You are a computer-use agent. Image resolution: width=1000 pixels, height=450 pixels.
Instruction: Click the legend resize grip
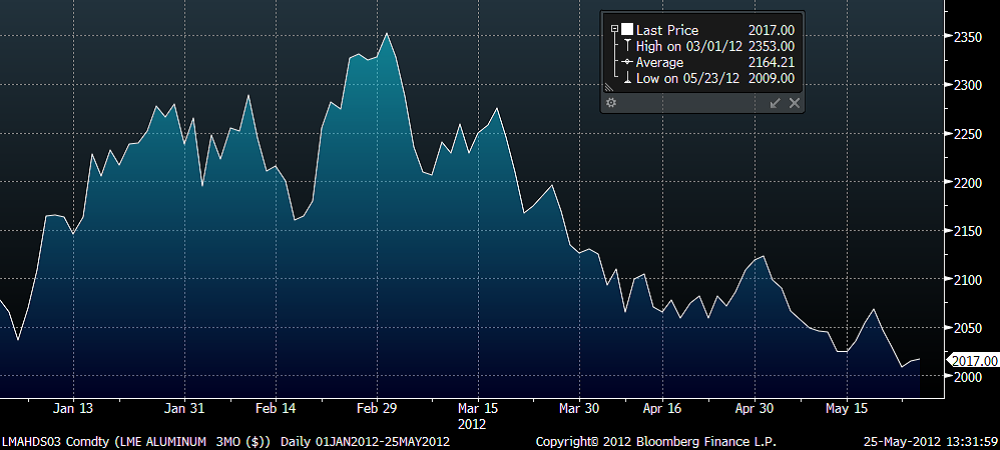608,88
